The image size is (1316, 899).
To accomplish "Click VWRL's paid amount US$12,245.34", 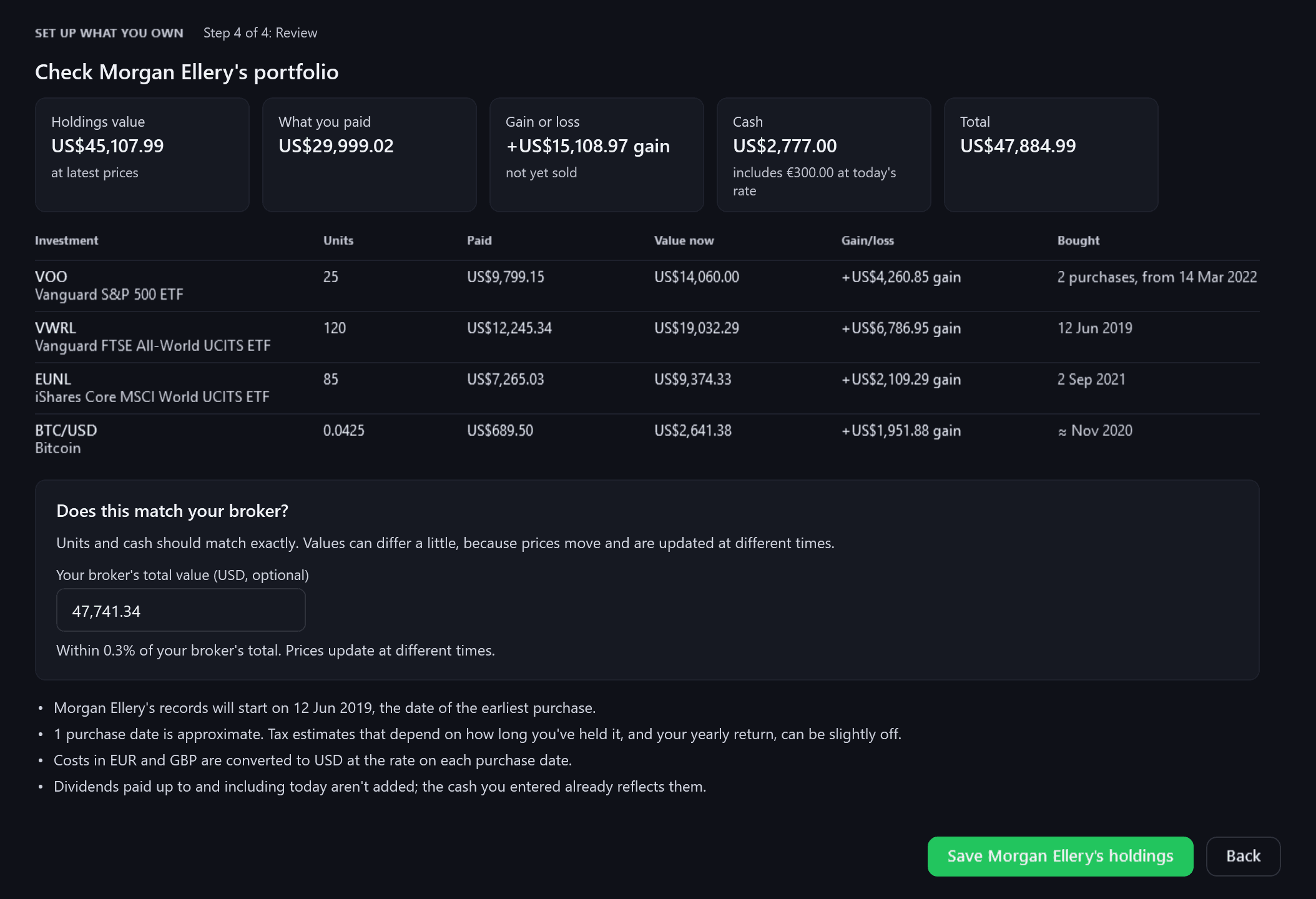I will [509, 328].
